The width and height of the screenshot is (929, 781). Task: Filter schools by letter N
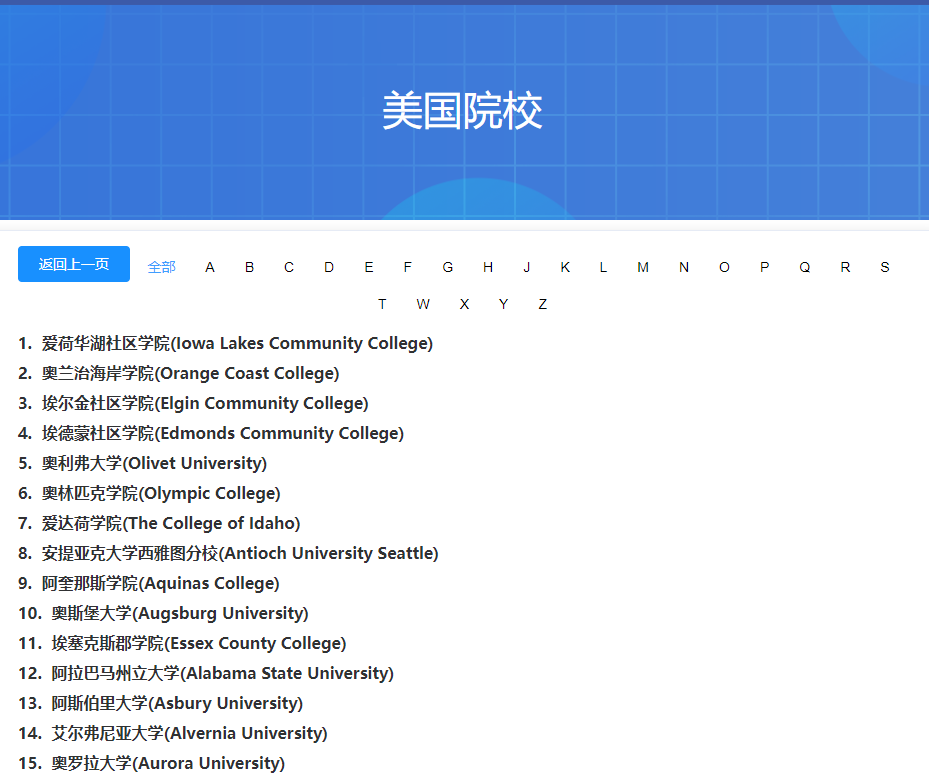[684, 267]
